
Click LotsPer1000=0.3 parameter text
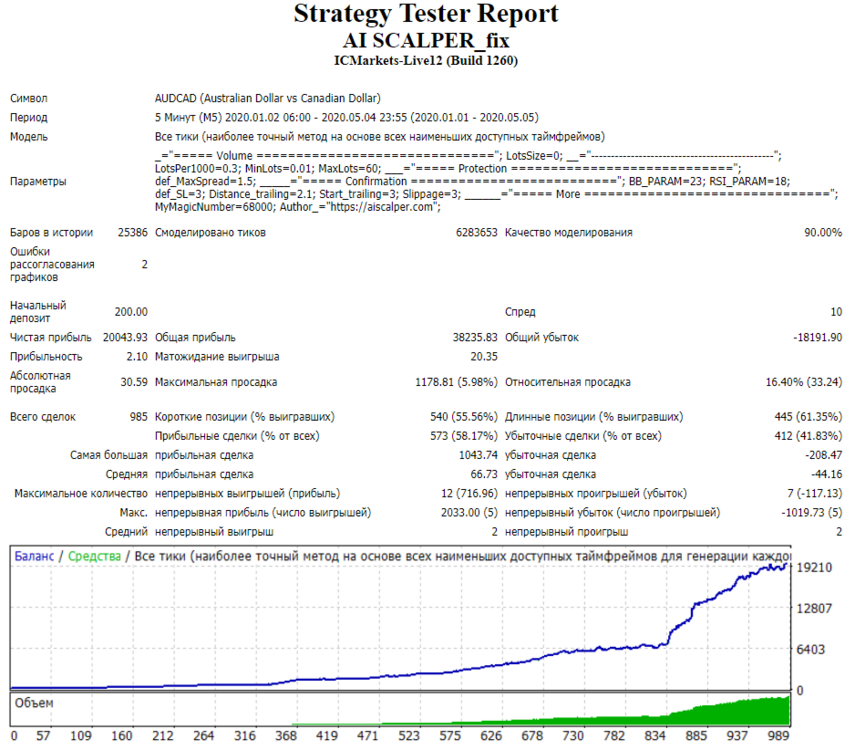196,169
